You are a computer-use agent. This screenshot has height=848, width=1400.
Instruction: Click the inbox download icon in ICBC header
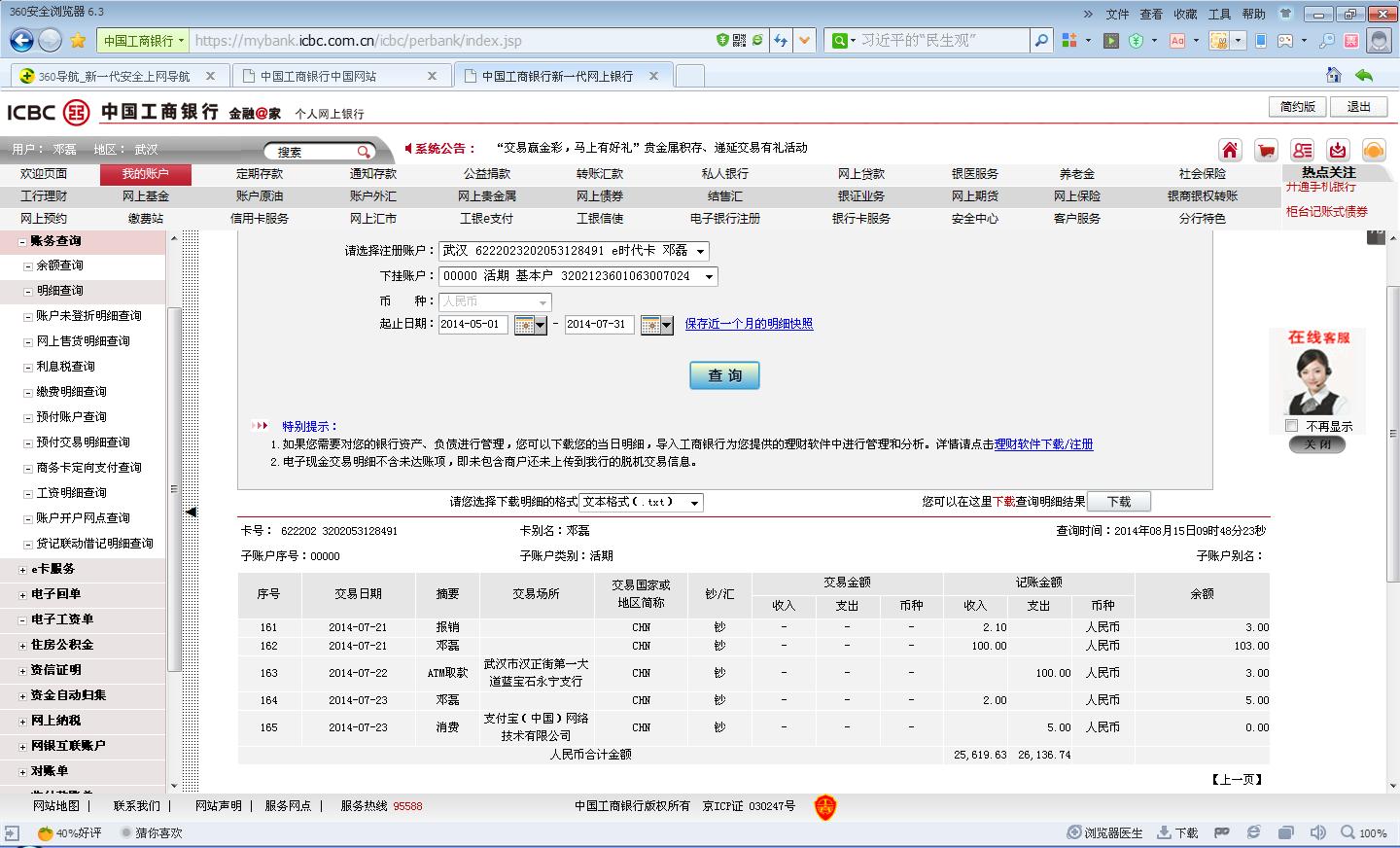click(x=1338, y=150)
